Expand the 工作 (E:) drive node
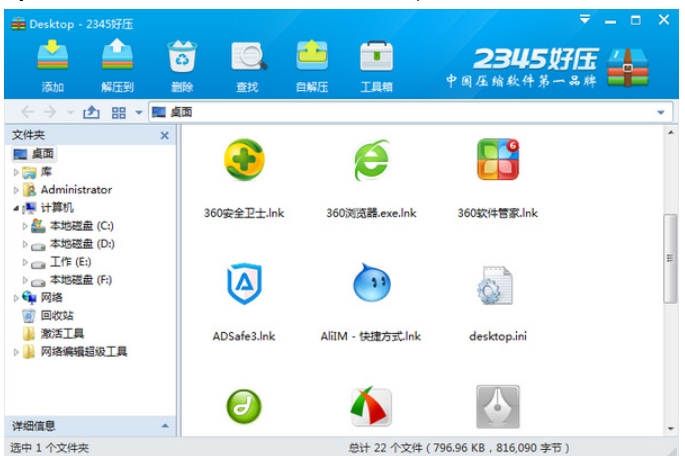Viewport: 685px width, 456px height. [x=25, y=262]
